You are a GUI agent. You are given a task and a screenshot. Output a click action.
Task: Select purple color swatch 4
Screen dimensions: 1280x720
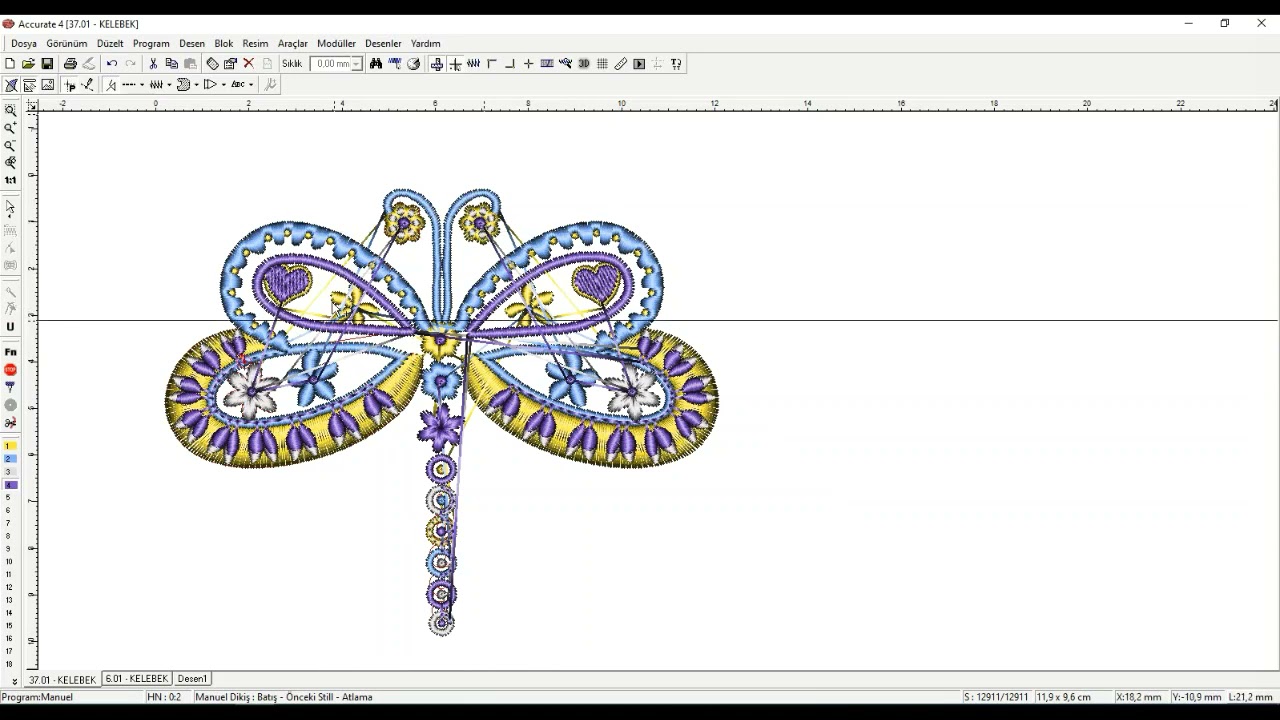tap(10, 485)
